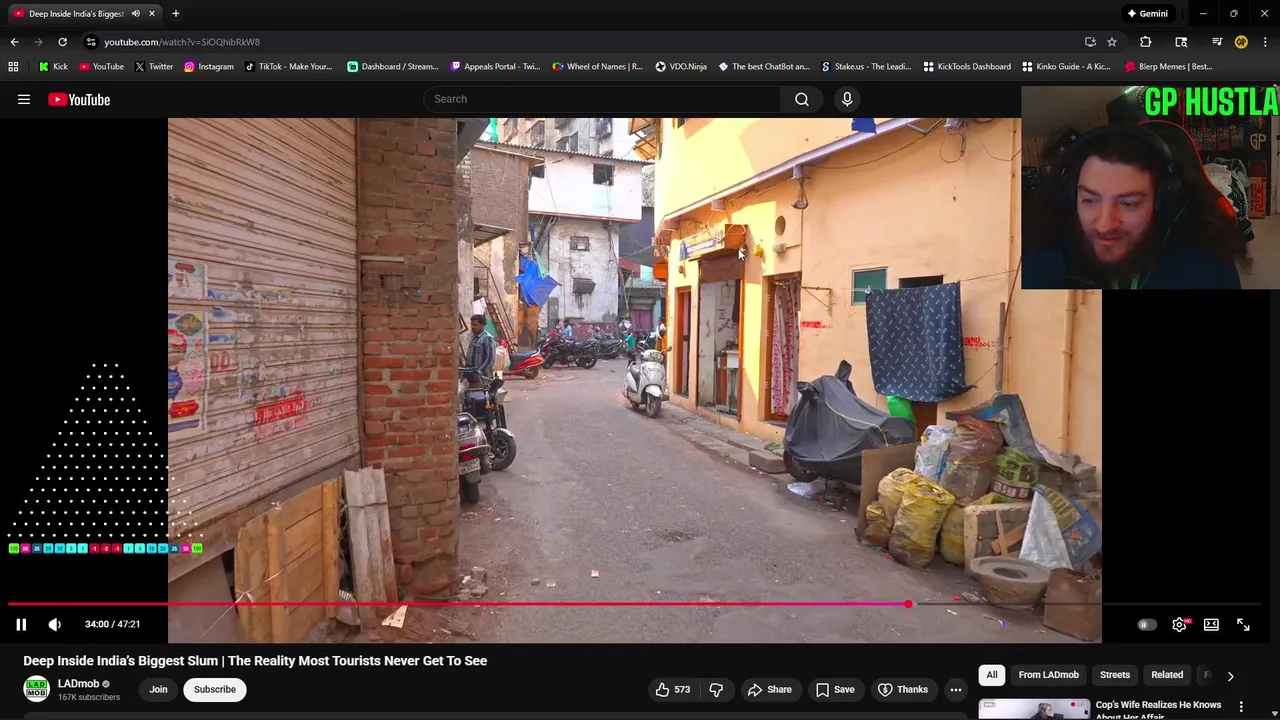Open LADmob channel name link
Image resolution: width=1280 pixels, height=720 pixels.
click(78, 684)
